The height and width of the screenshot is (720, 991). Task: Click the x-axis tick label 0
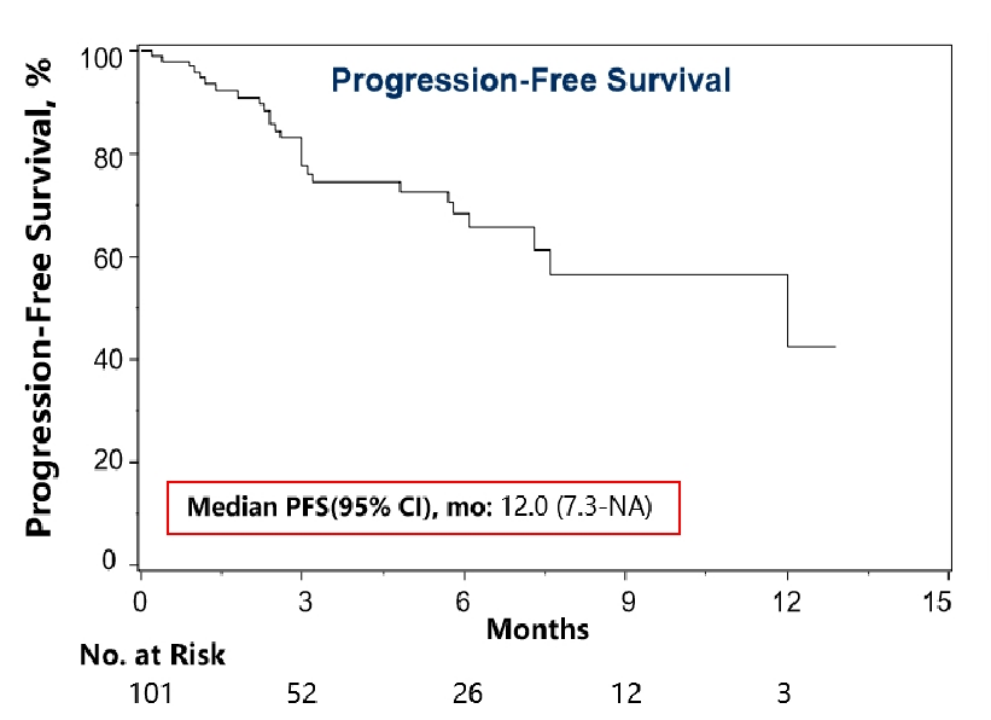click(x=141, y=603)
